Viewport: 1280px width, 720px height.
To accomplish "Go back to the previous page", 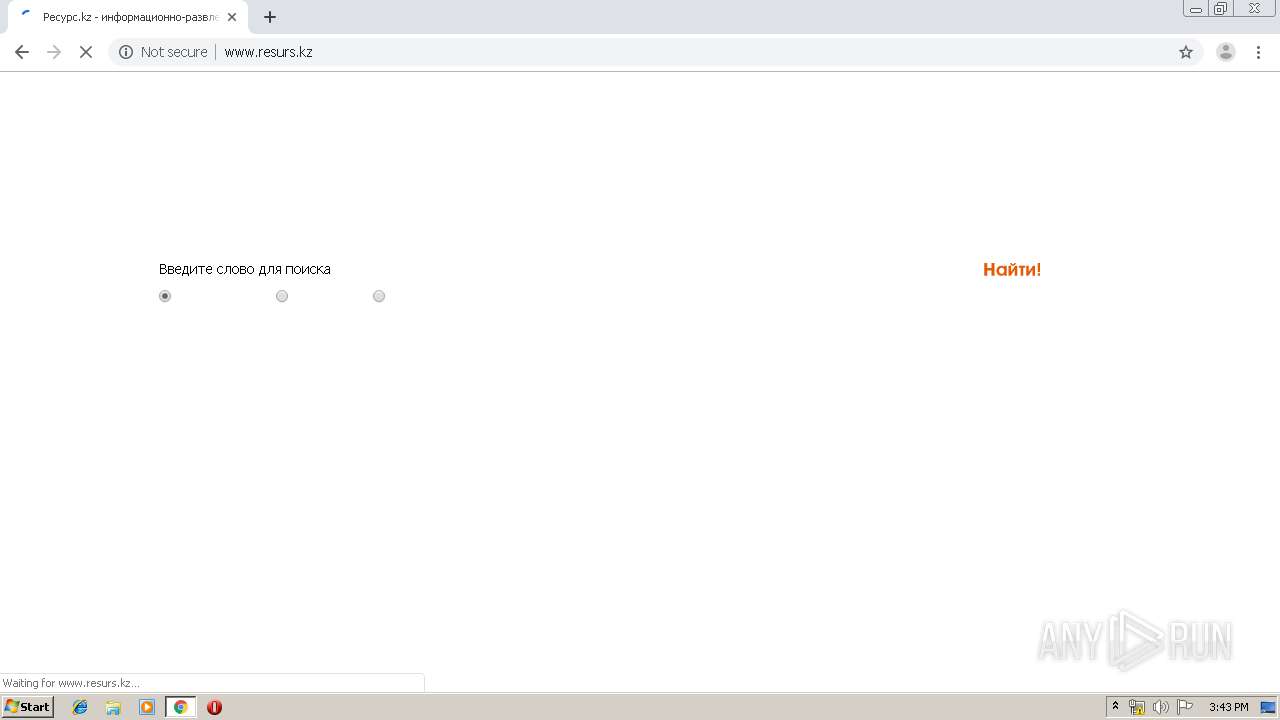I will point(22,52).
